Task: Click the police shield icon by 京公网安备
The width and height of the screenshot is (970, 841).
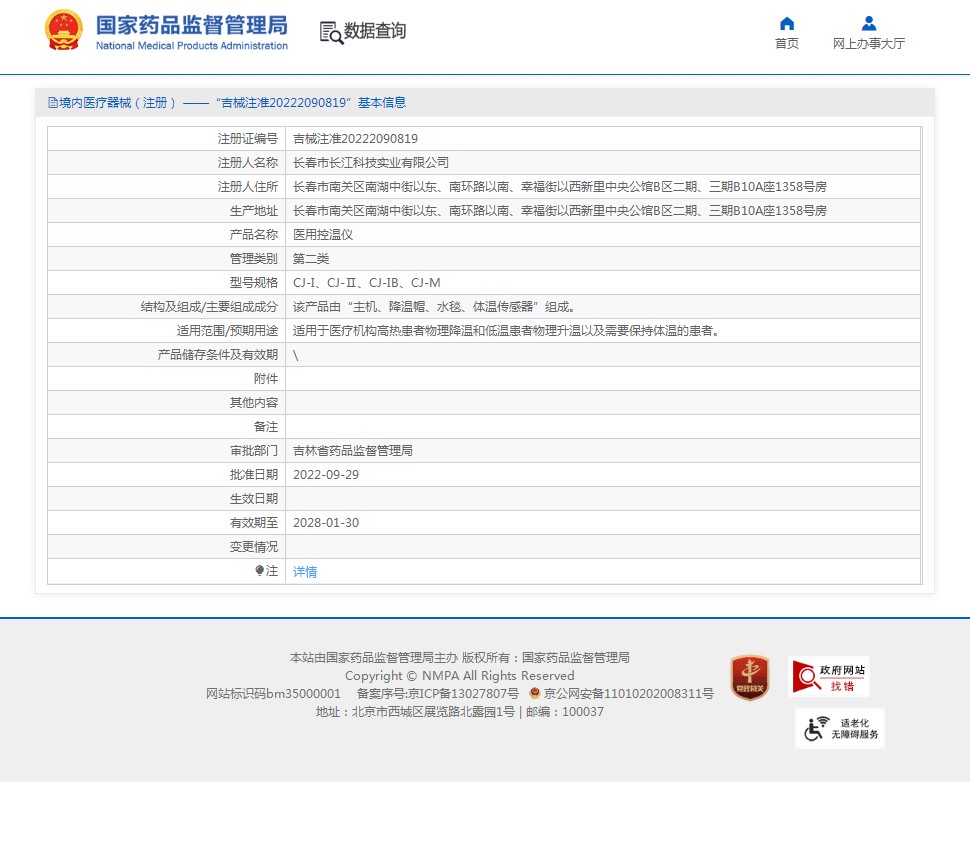Action: [x=535, y=693]
